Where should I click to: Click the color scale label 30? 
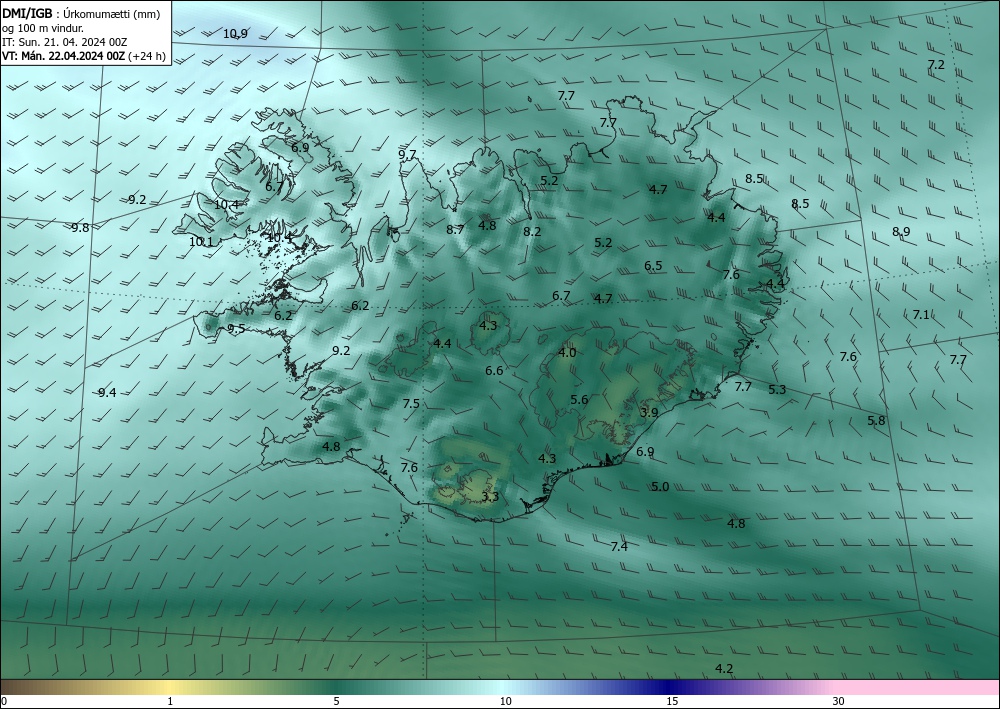(x=839, y=701)
